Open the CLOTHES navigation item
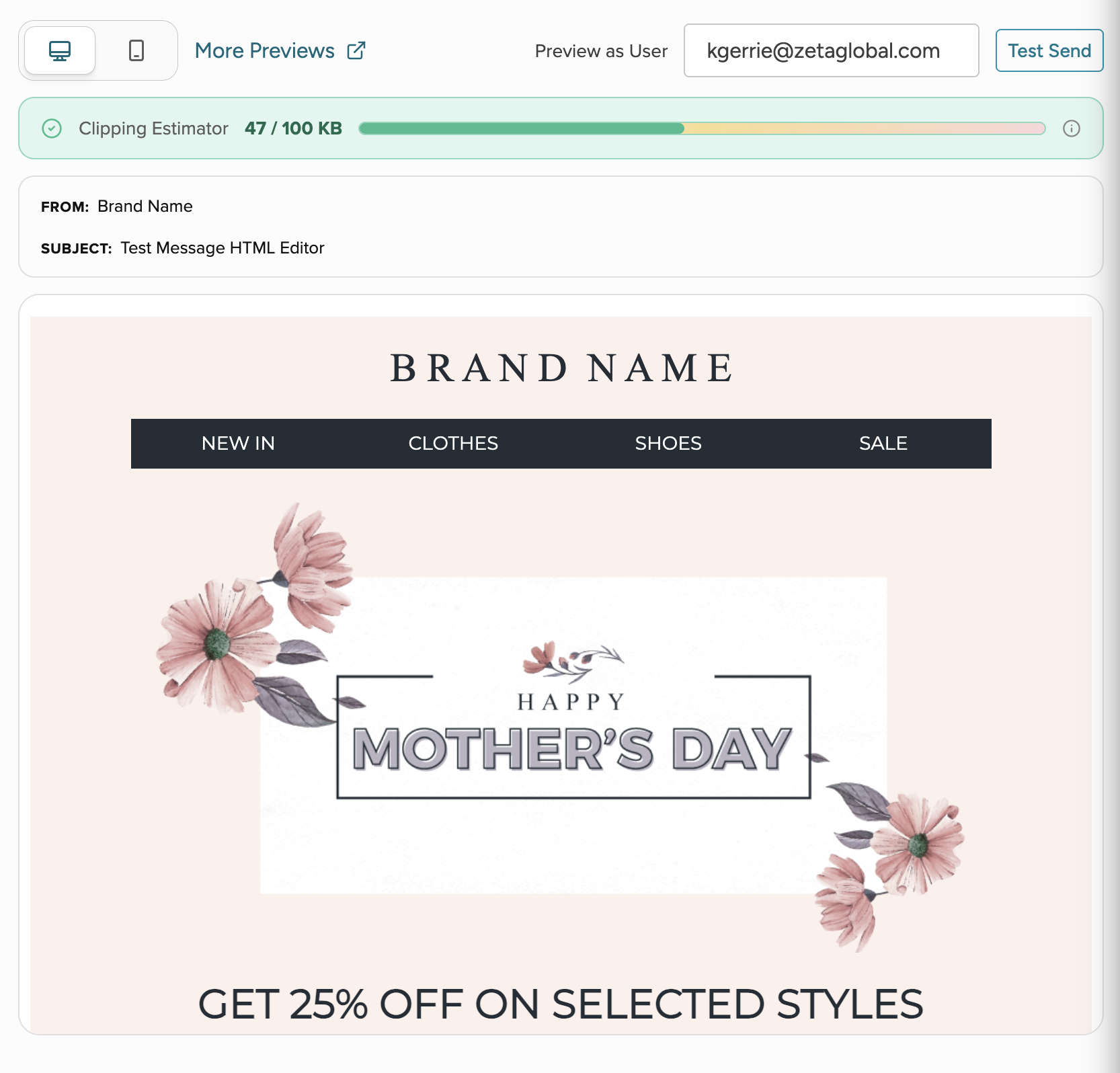 click(453, 443)
